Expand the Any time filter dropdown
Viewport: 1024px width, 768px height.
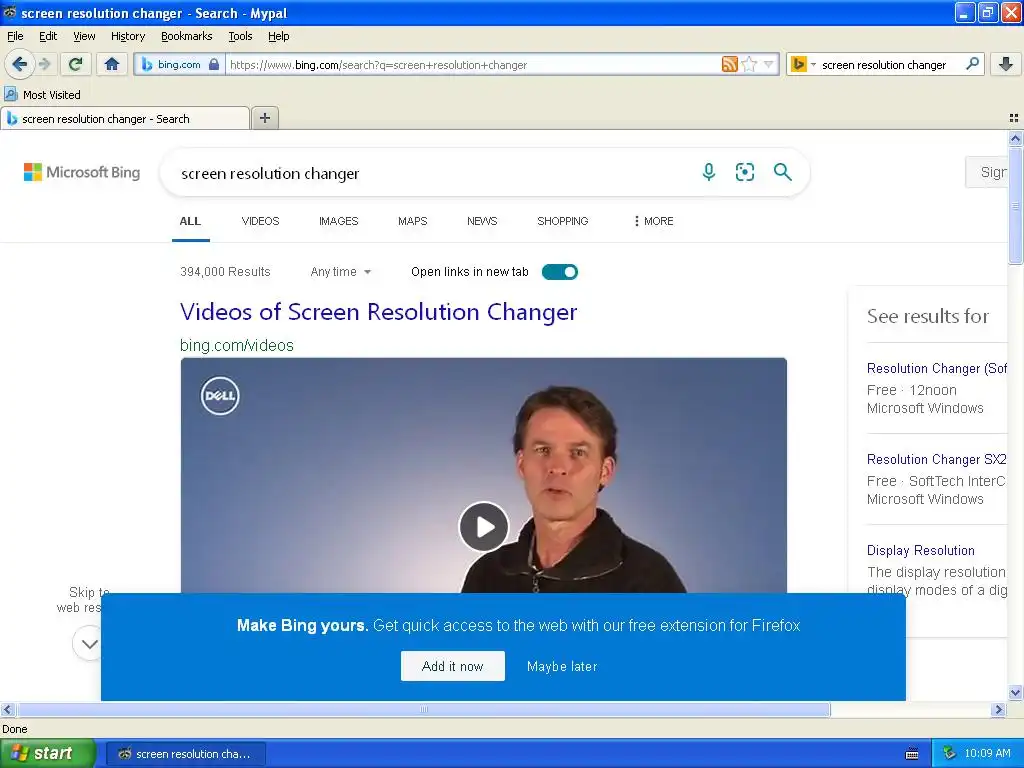click(341, 272)
